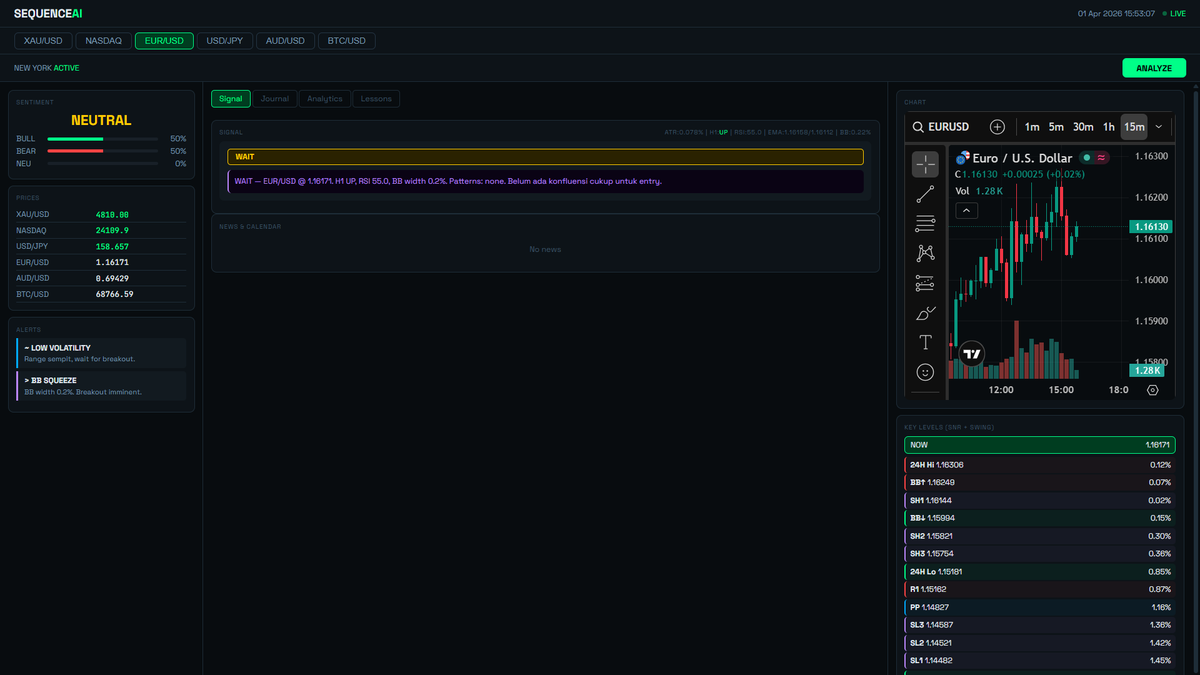1200x675 pixels.
Task: Click the yellow WAIT signal banner
Action: [x=545, y=157]
